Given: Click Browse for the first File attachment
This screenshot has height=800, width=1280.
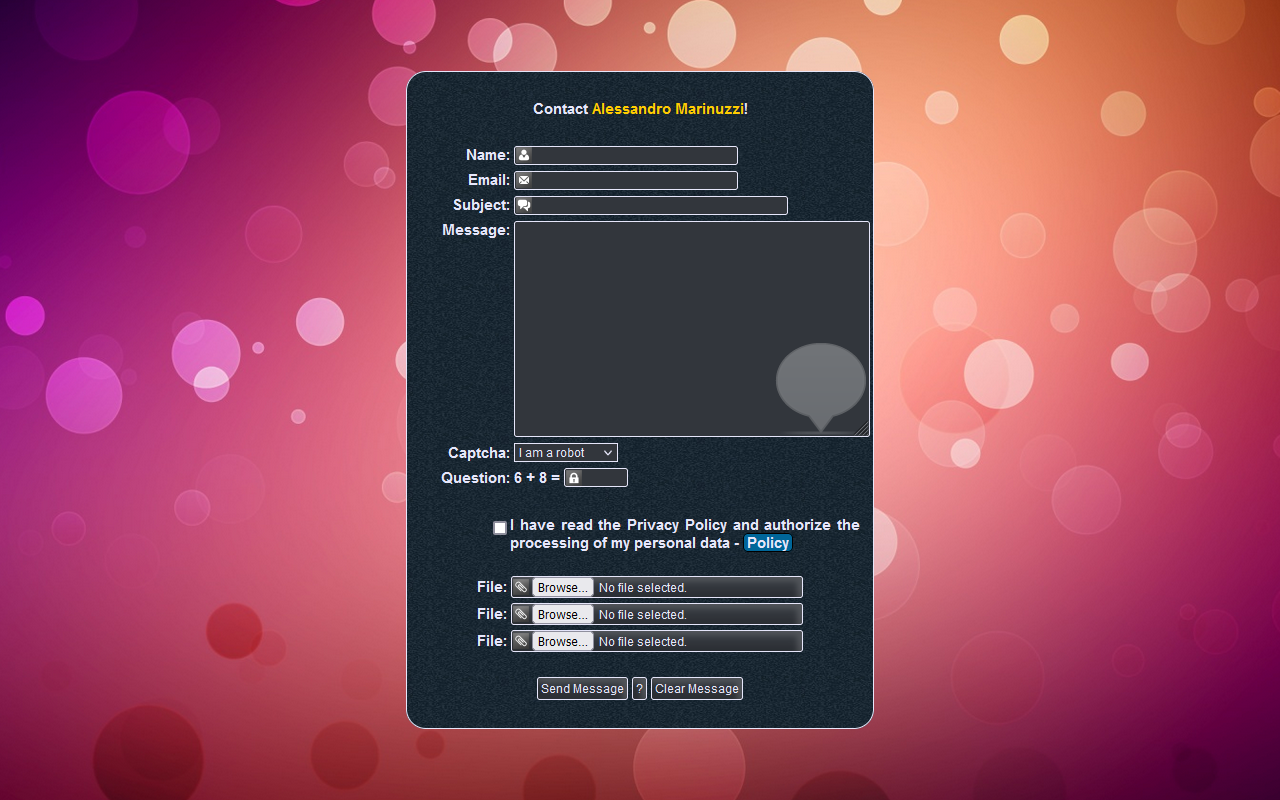Looking at the screenshot, I should pyautogui.click(x=561, y=587).
